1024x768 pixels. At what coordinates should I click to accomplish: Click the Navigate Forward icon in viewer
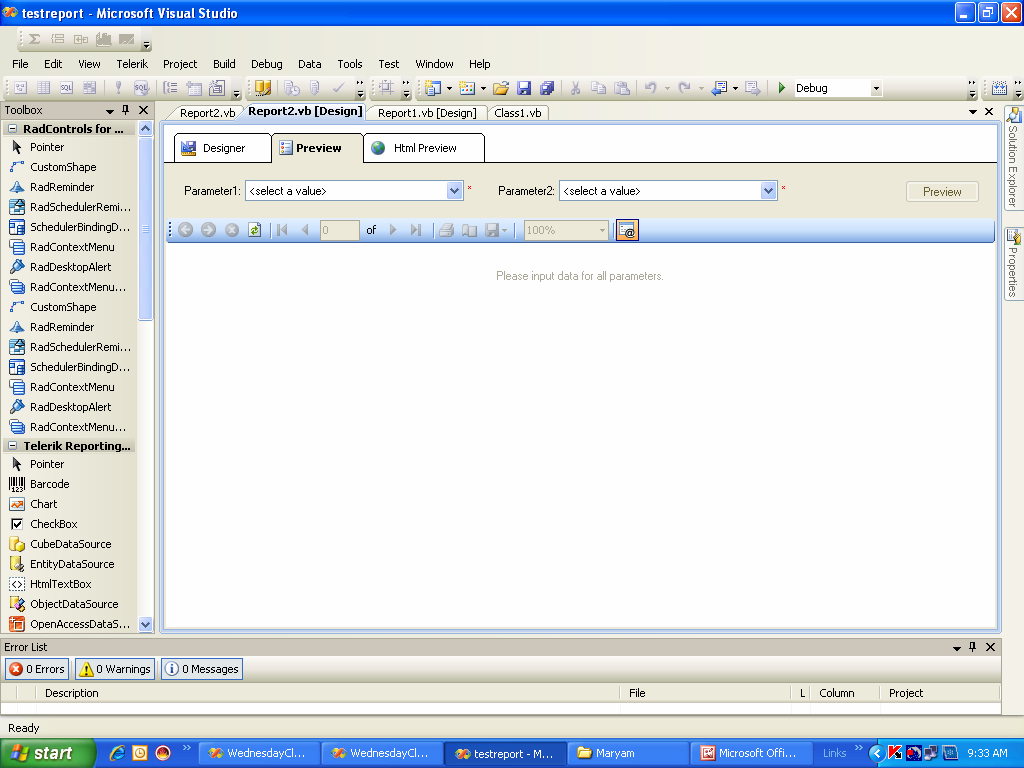point(208,230)
